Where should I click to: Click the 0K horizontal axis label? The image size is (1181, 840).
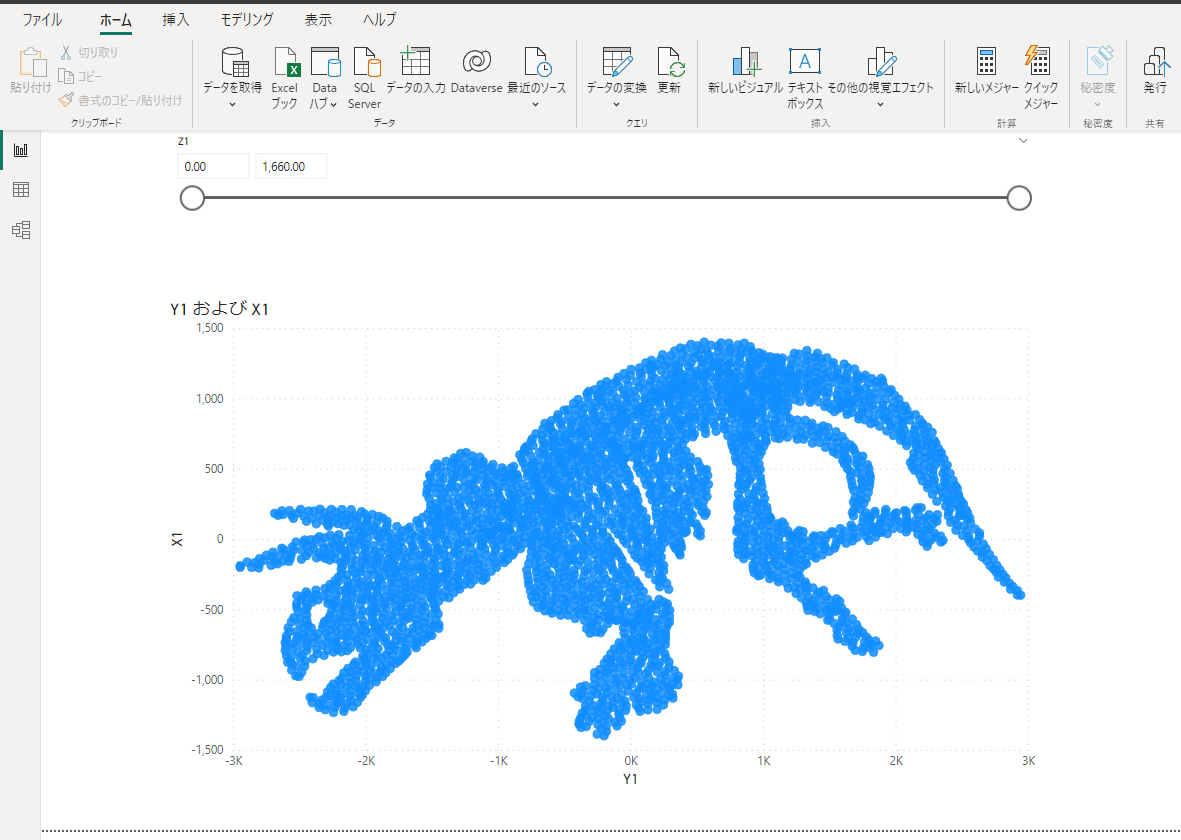(631, 761)
